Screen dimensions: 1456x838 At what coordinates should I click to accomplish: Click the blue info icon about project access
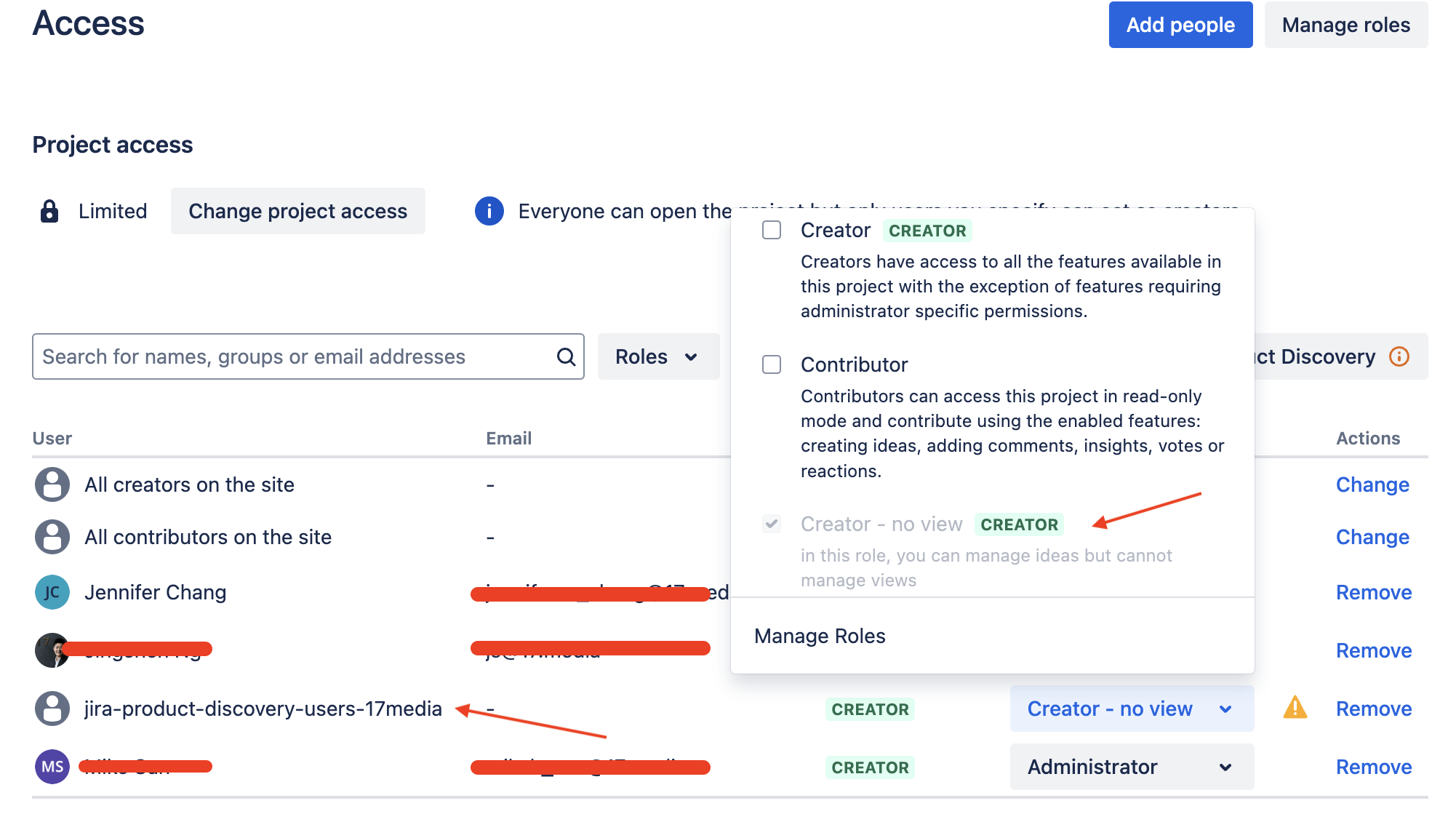(x=489, y=211)
